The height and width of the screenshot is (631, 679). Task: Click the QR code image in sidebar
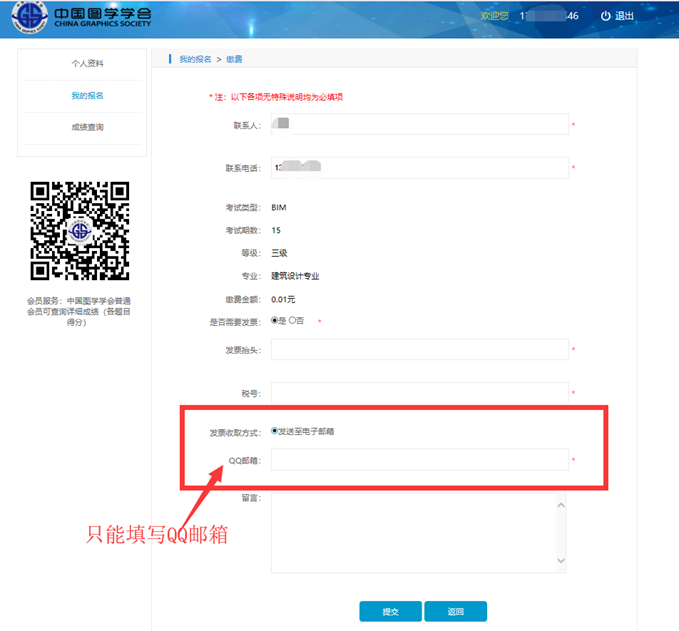pos(80,230)
